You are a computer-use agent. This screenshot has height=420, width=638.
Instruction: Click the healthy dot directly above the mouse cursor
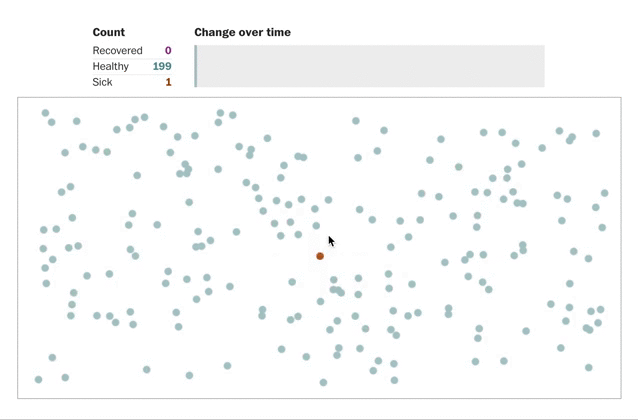point(328,200)
